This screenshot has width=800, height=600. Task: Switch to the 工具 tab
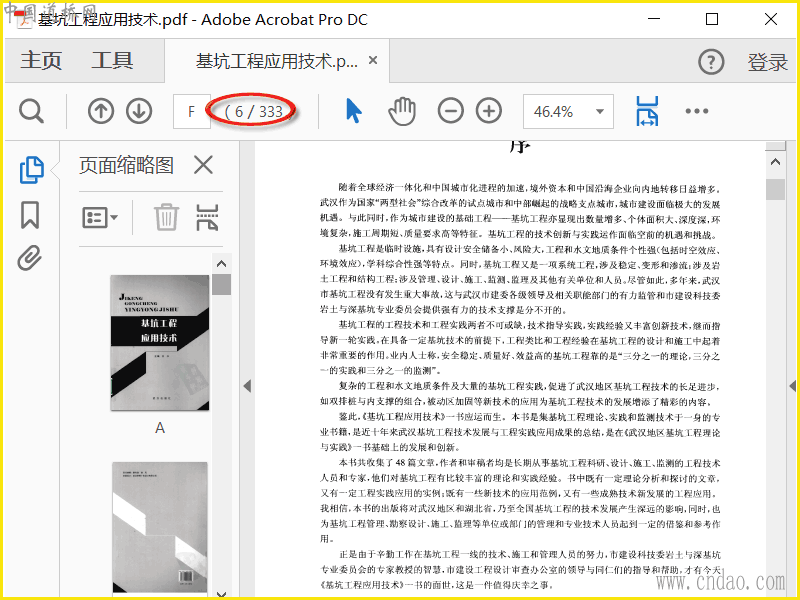pyautogui.click(x=112, y=61)
